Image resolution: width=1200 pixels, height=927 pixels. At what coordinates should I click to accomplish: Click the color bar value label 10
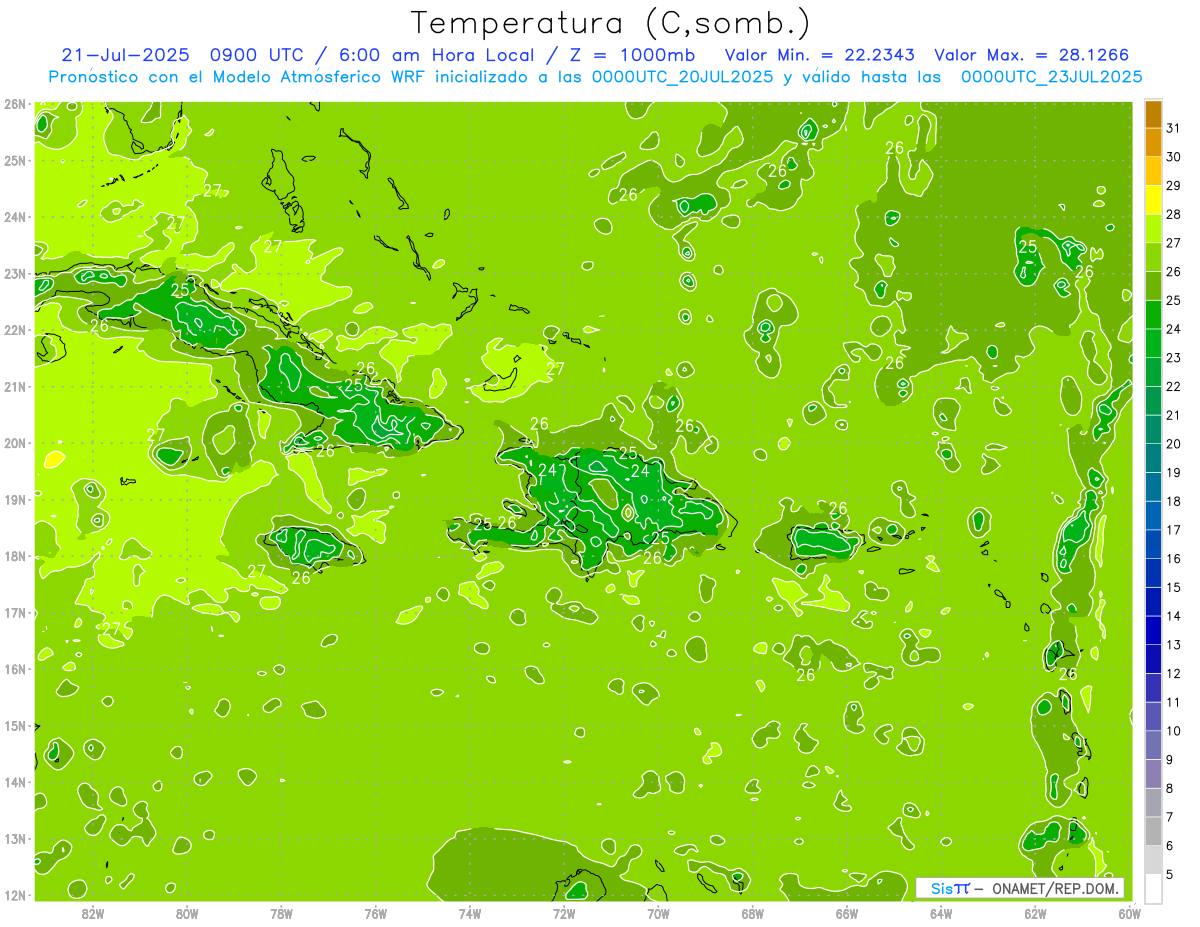(1174, 731)
